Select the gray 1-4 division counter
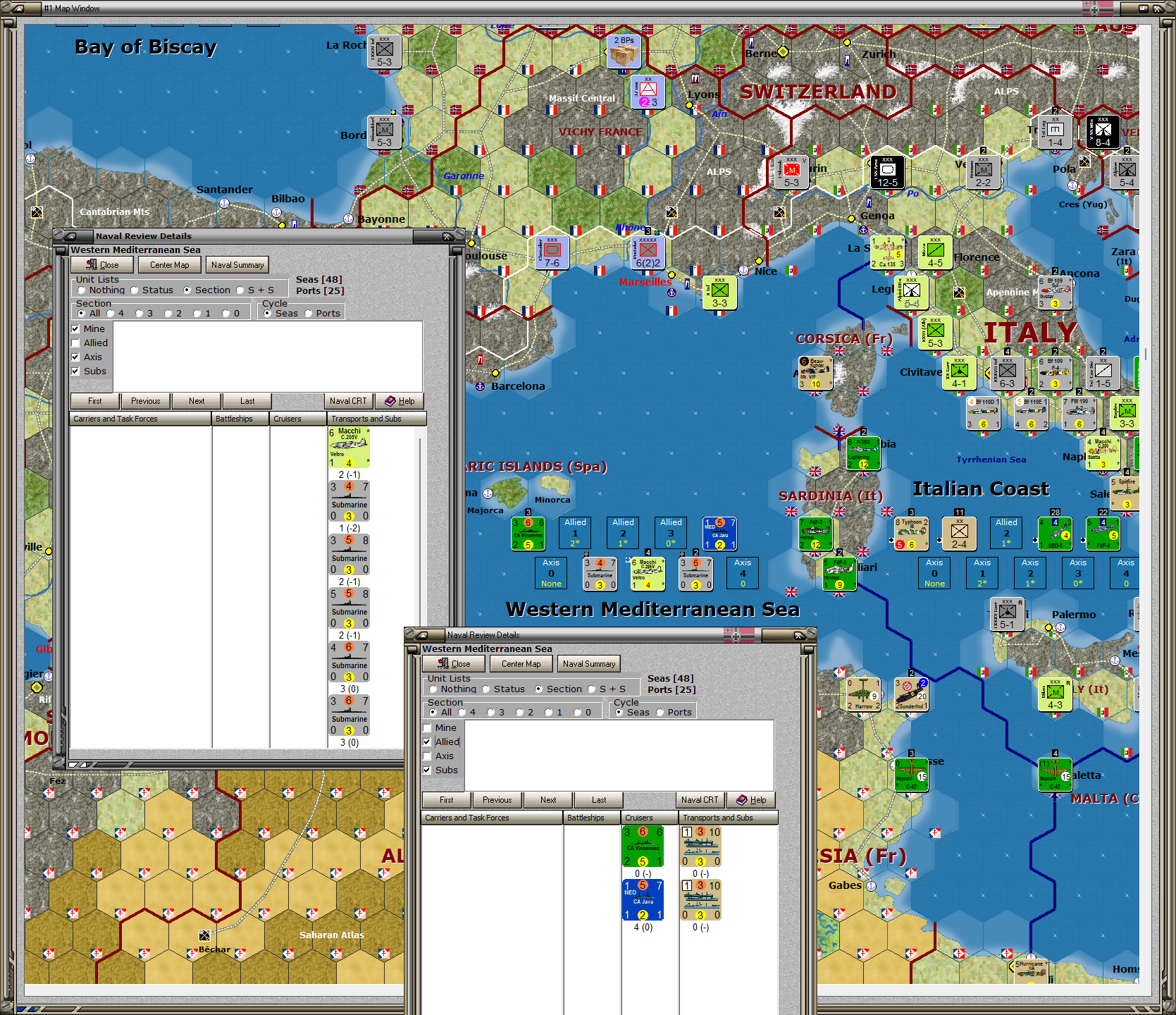The width and height of the screenshot is (1176, 1015). (1055, 132)
